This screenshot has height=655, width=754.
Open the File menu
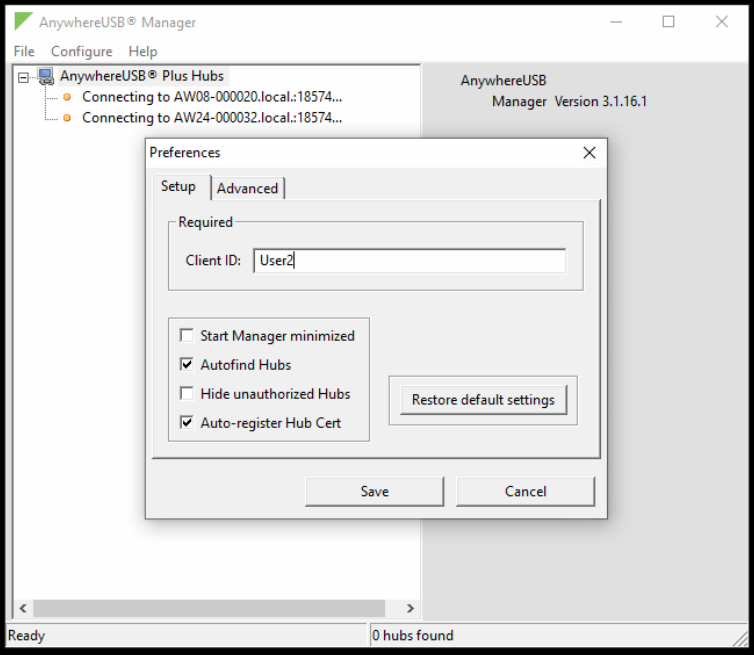click(x=24, y=51)
